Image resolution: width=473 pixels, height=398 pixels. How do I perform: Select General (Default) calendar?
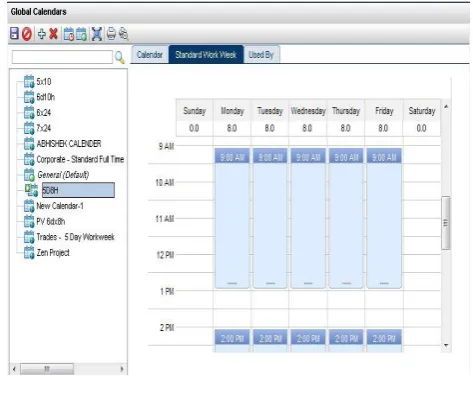tap(63, 175)
